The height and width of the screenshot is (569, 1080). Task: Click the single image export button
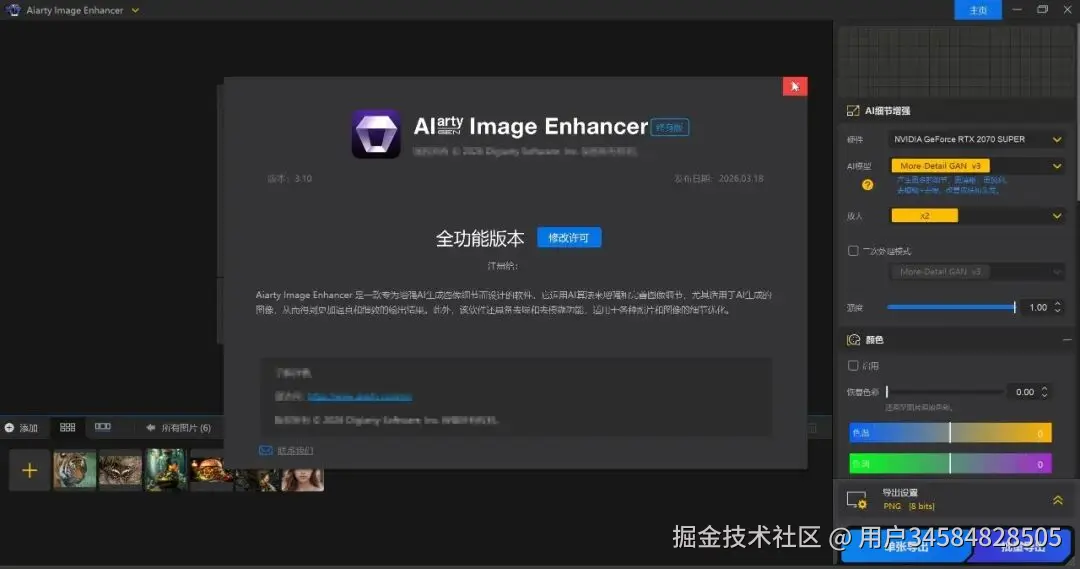(x=906, y=546)
